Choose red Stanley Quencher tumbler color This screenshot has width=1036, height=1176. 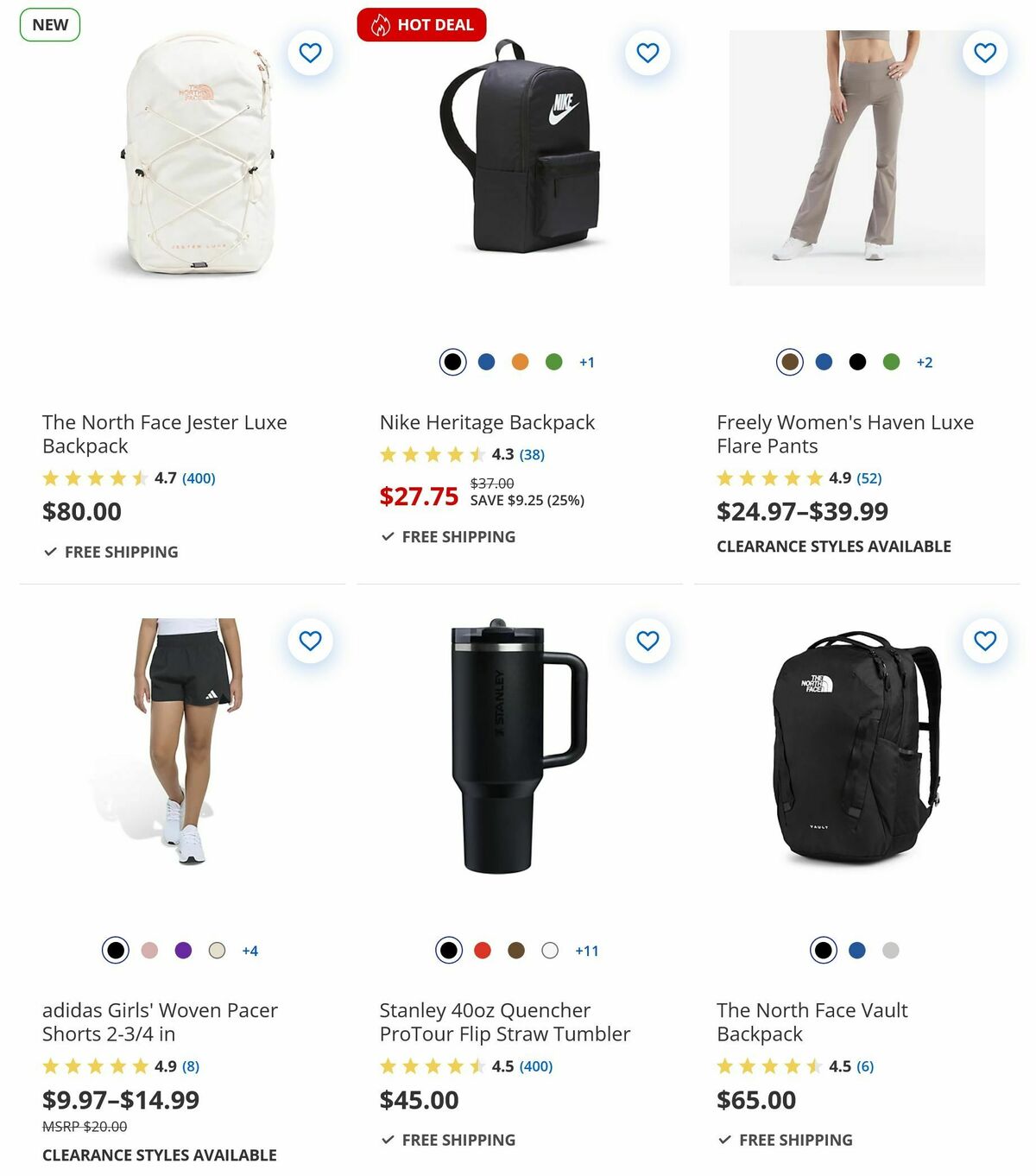click(x=483, y=951)
